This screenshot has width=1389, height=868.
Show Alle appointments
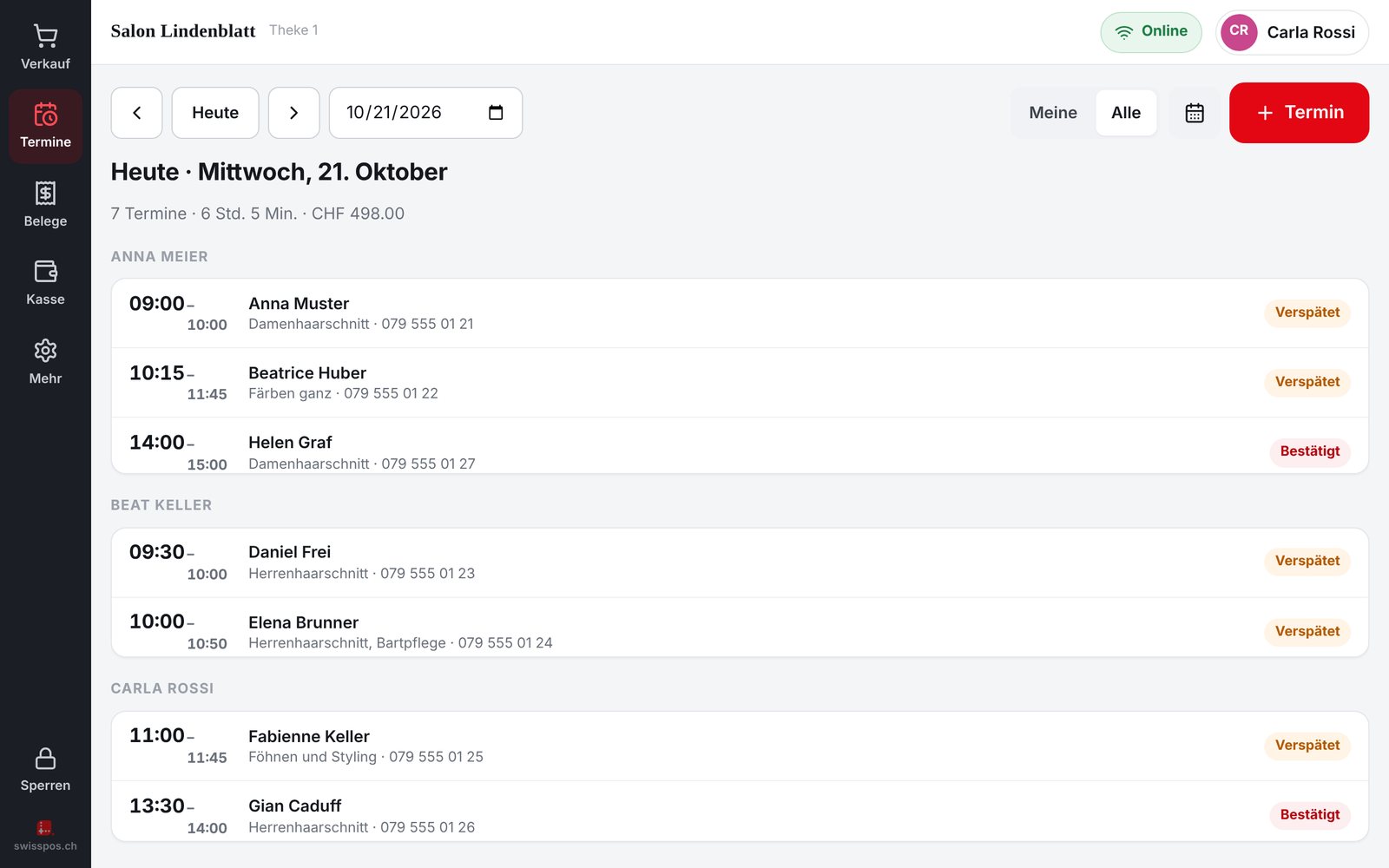[x=1126, y=113]
